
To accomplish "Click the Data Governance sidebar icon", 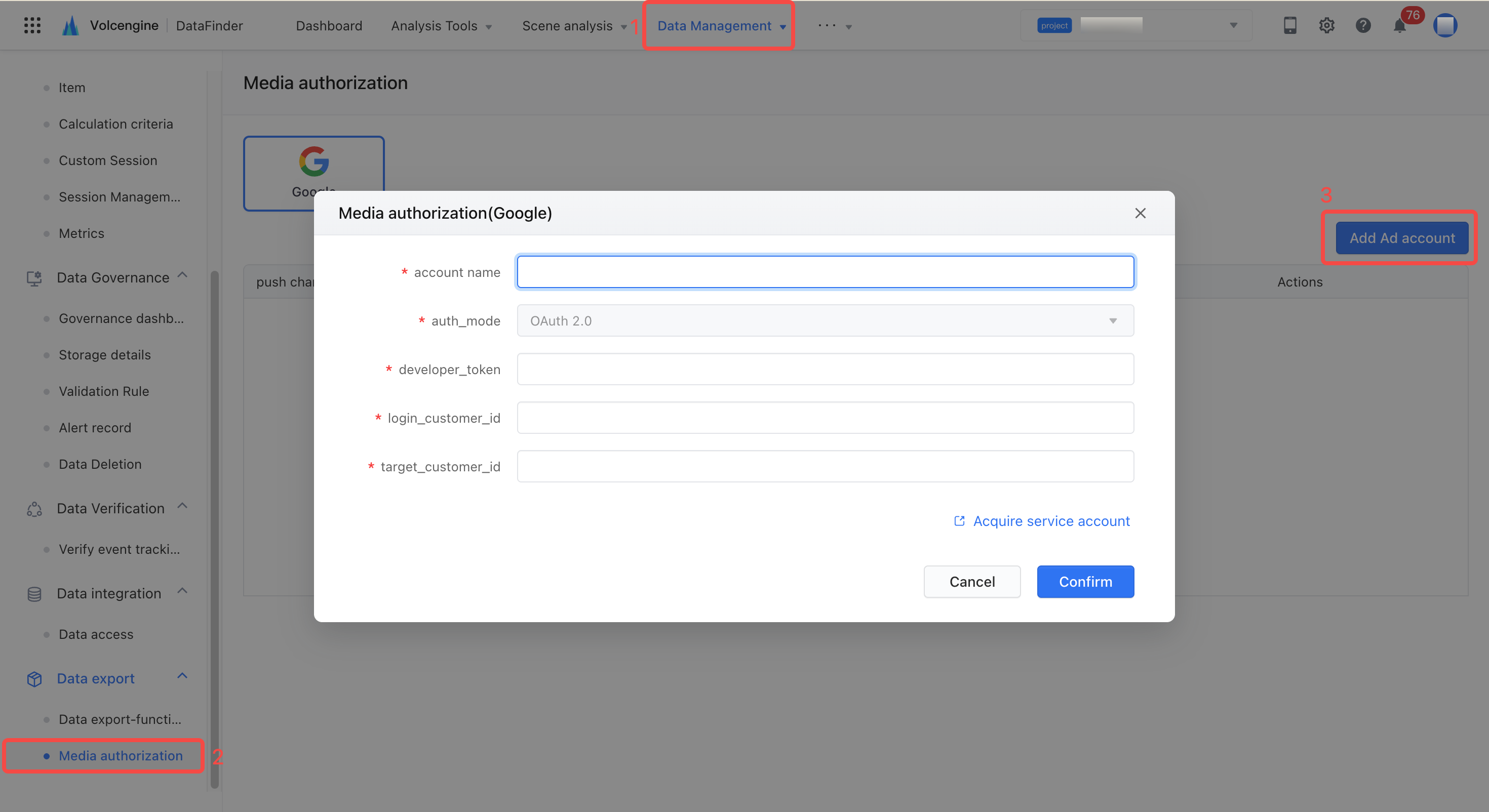I will (34, 278).
